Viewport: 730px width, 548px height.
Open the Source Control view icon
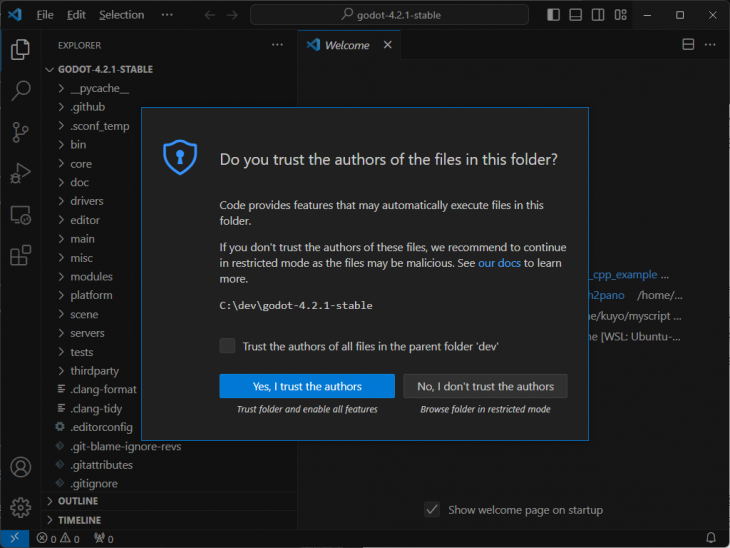pos(20,132)
